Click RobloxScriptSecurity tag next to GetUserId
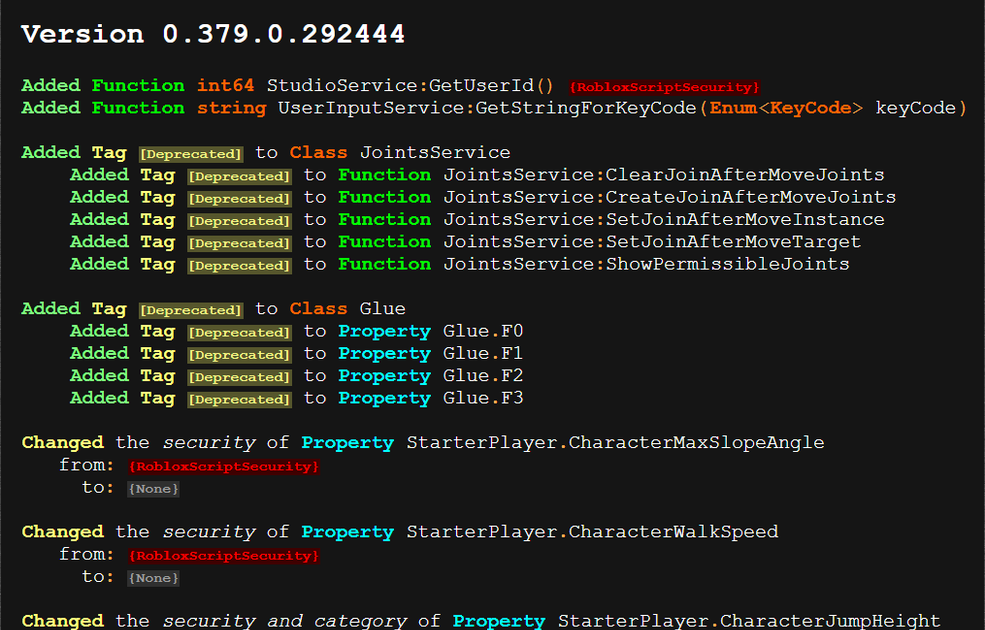The image size is (985, 630). (665, 87)
